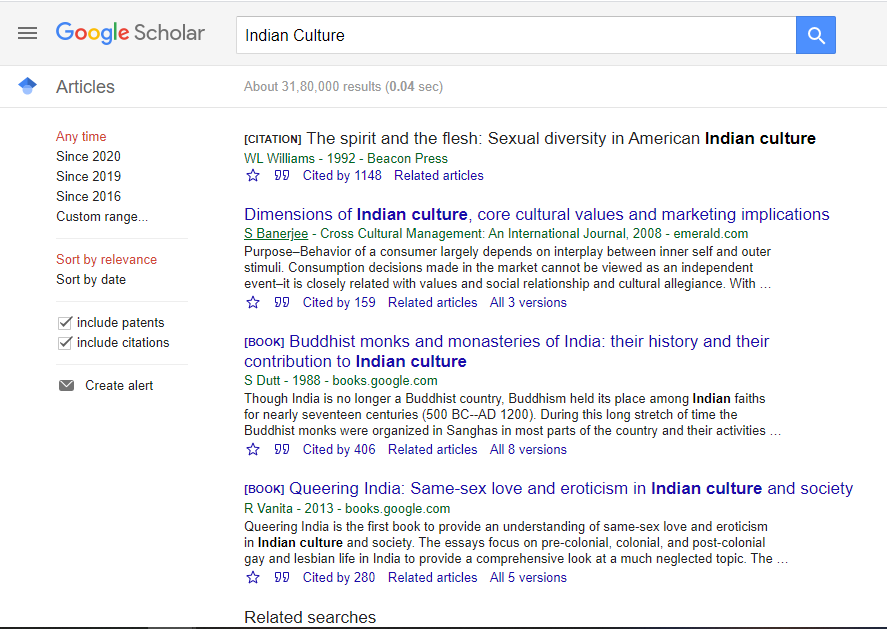Select Sort by date

[91, 279]
